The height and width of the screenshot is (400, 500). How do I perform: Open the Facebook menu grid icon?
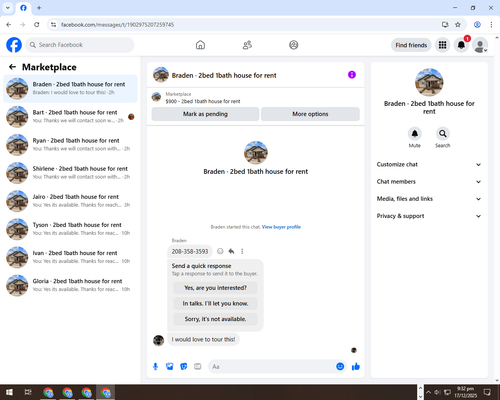(442, 45)
